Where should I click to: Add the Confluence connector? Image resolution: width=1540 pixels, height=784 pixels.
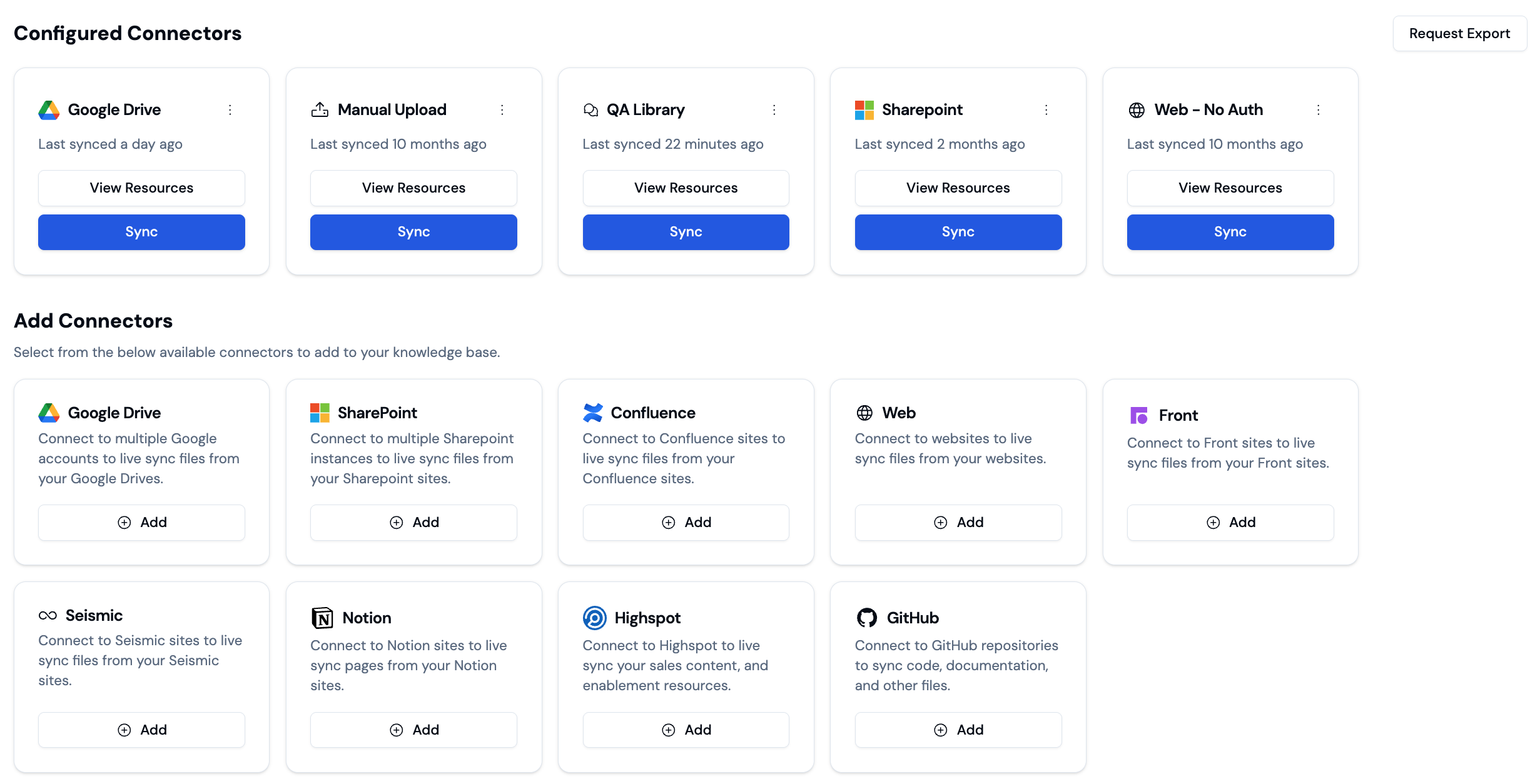686,522
